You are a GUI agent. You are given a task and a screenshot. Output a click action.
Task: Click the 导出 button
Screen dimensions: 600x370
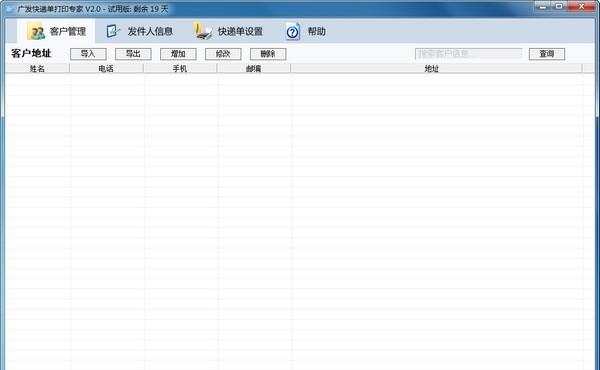click(133, 54)
